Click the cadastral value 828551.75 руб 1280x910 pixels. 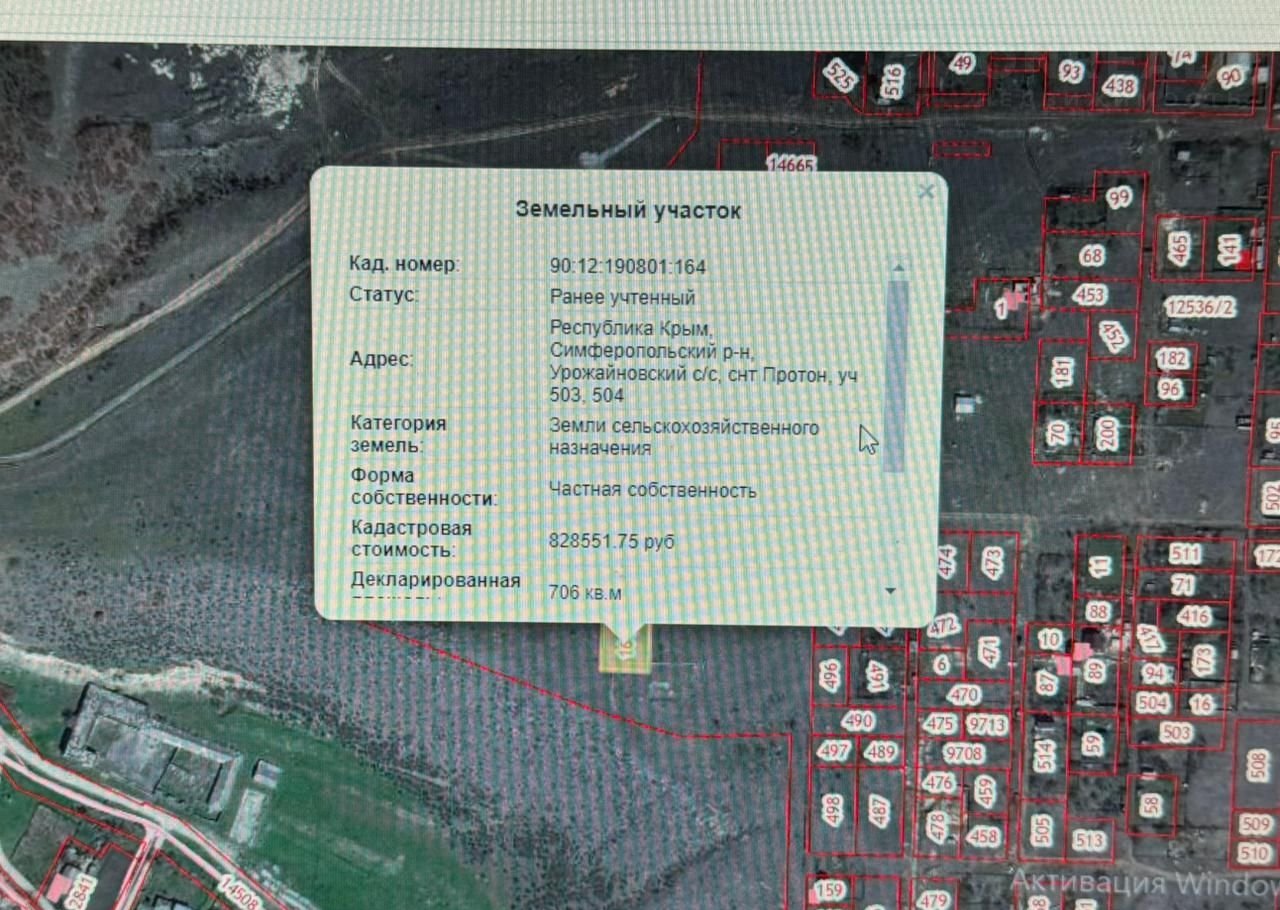611,541
